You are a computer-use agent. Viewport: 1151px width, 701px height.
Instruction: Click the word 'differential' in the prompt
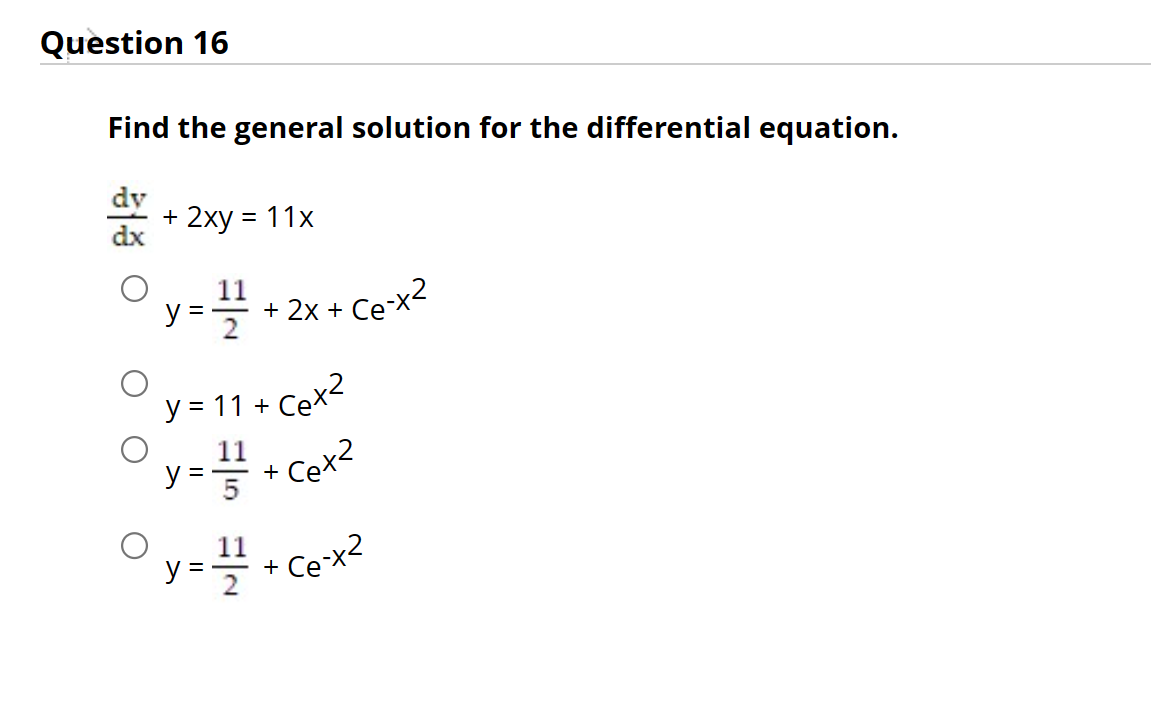668,128
